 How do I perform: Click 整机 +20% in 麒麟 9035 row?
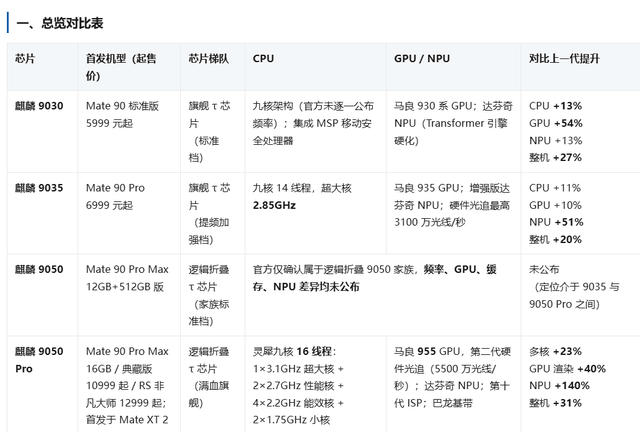click(555, 239)
